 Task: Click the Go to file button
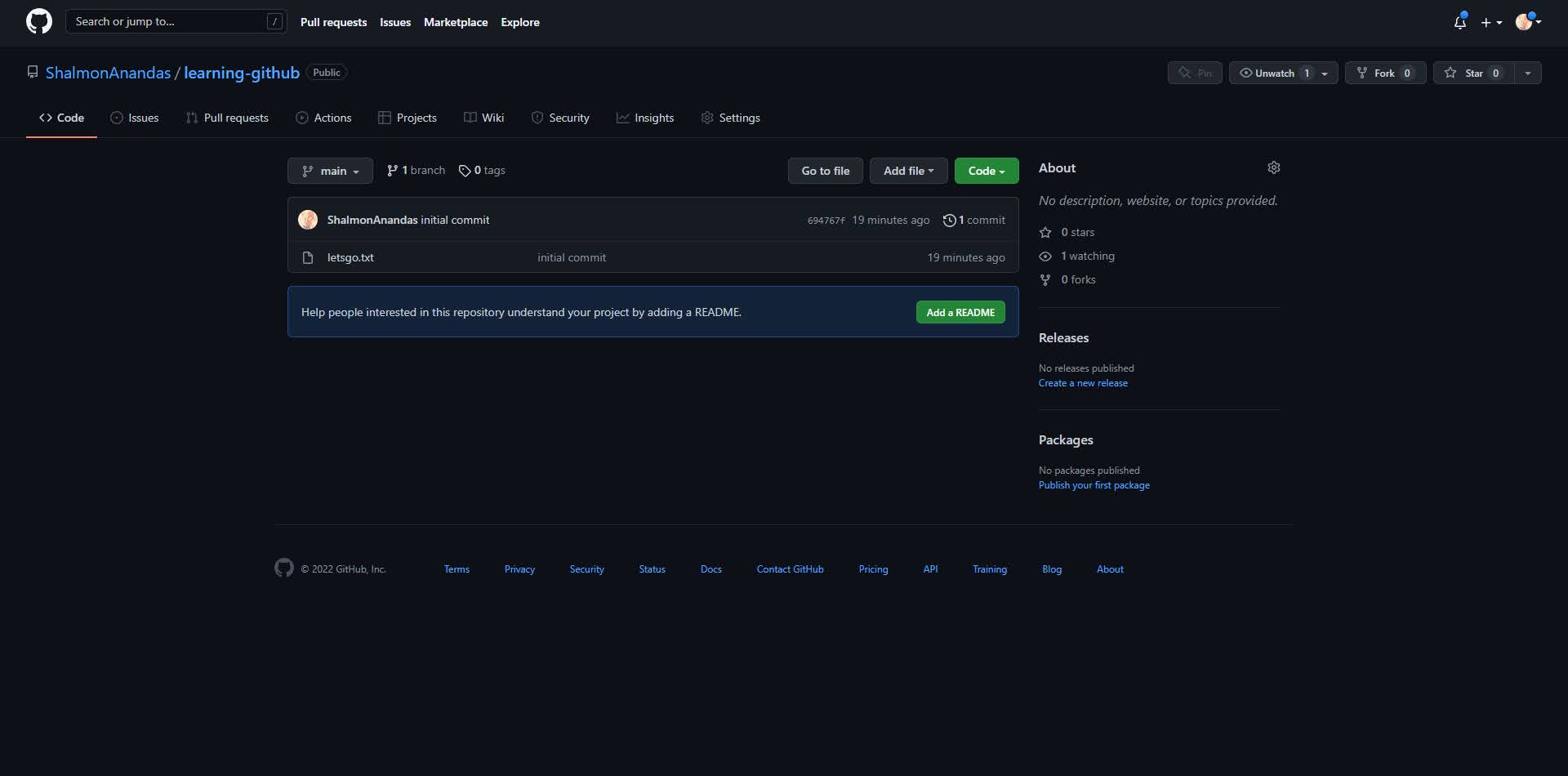(x=825, y=171)
